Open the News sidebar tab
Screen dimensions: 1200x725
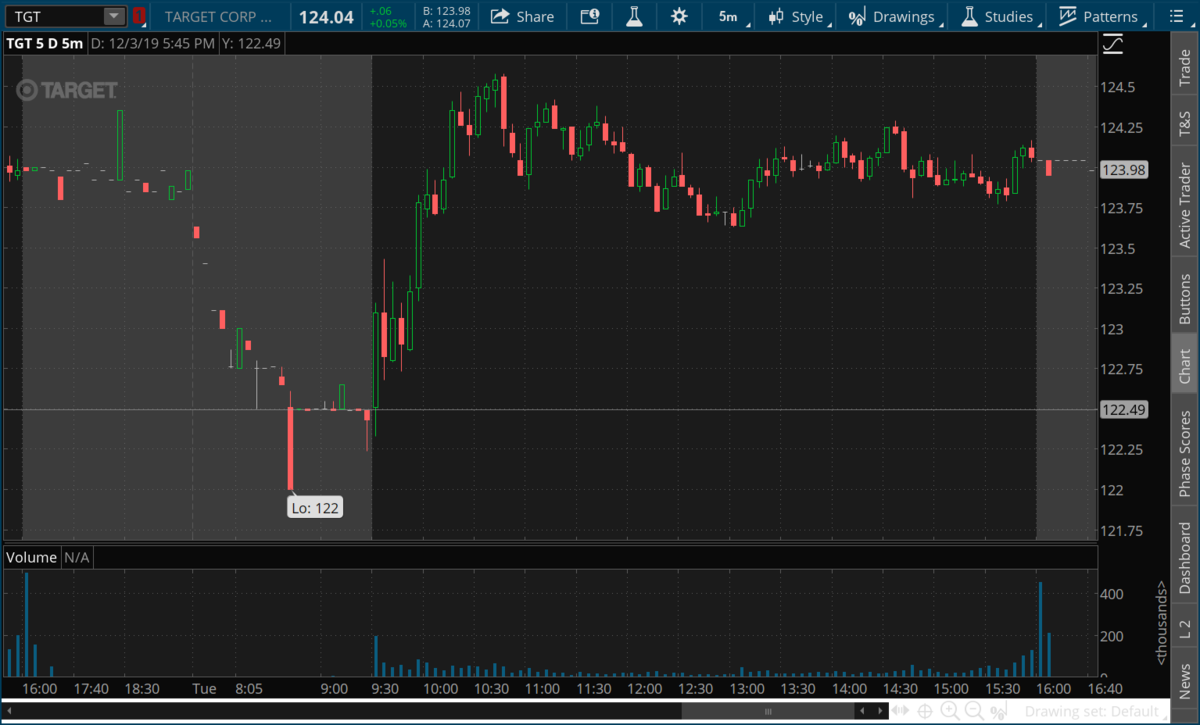pyautogui.click(x=1185, y=675)
